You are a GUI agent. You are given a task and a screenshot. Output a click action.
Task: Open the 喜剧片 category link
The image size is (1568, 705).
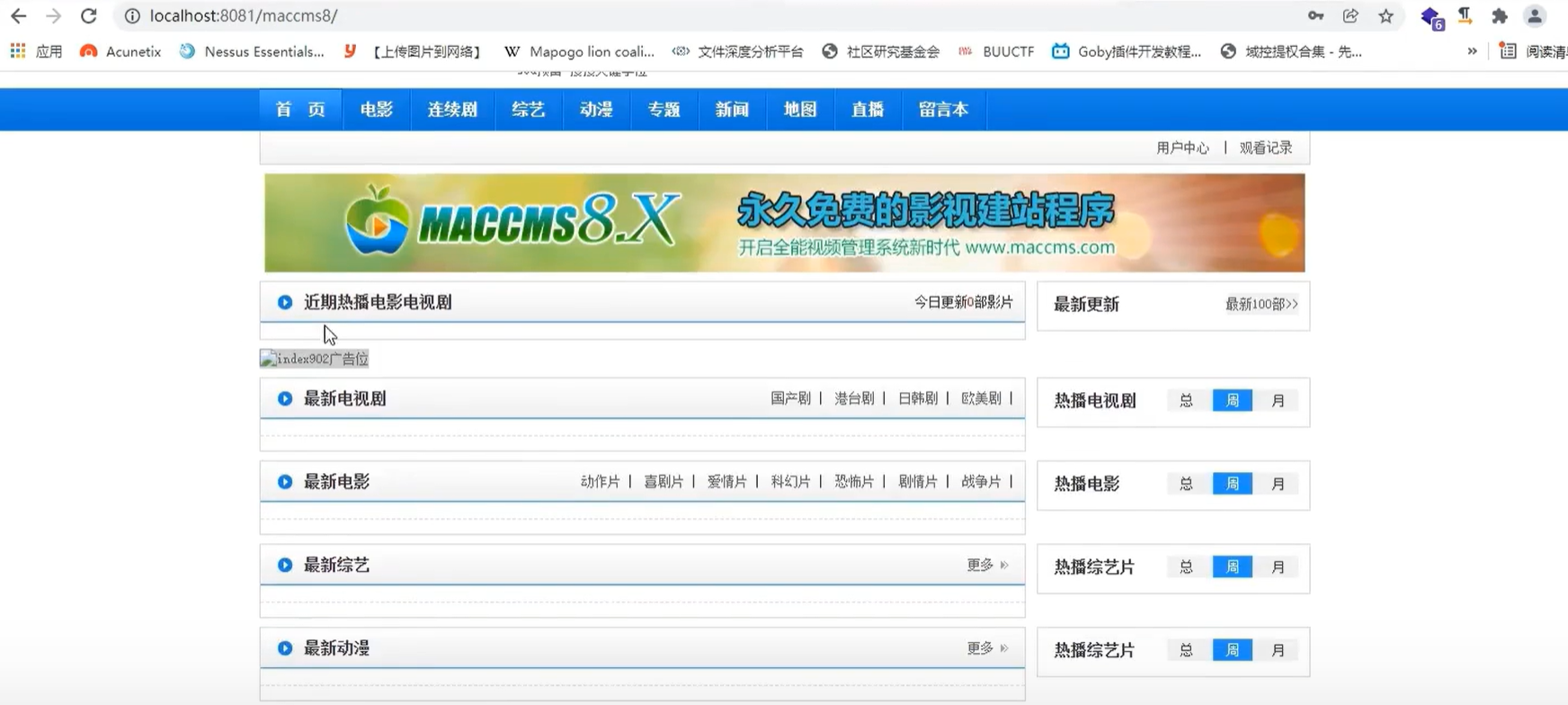664,482
